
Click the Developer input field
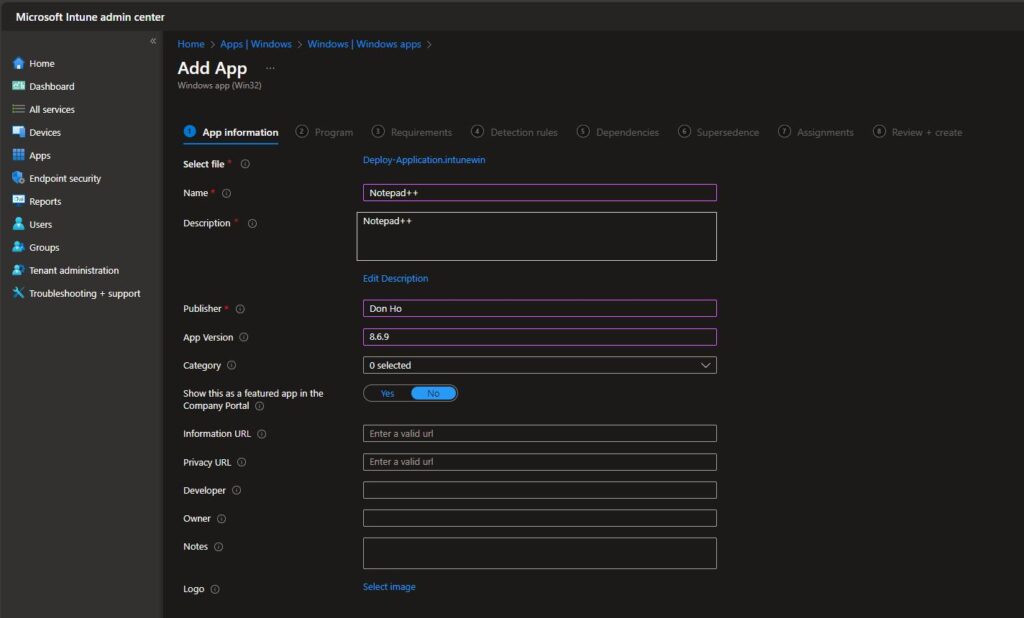pos(539,490)
